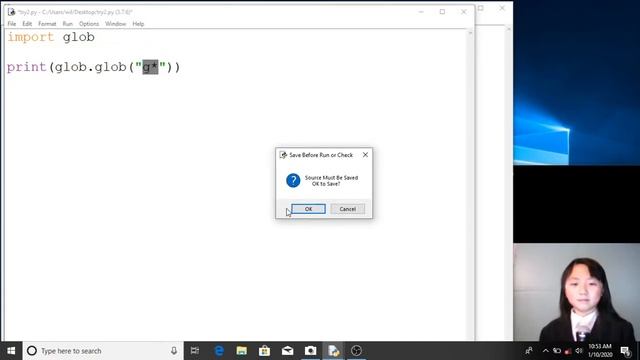This screenshot has height=360, width=640.
Task: Click the scrollbar up arrow in IDLE editor
Action: point(470,33)
